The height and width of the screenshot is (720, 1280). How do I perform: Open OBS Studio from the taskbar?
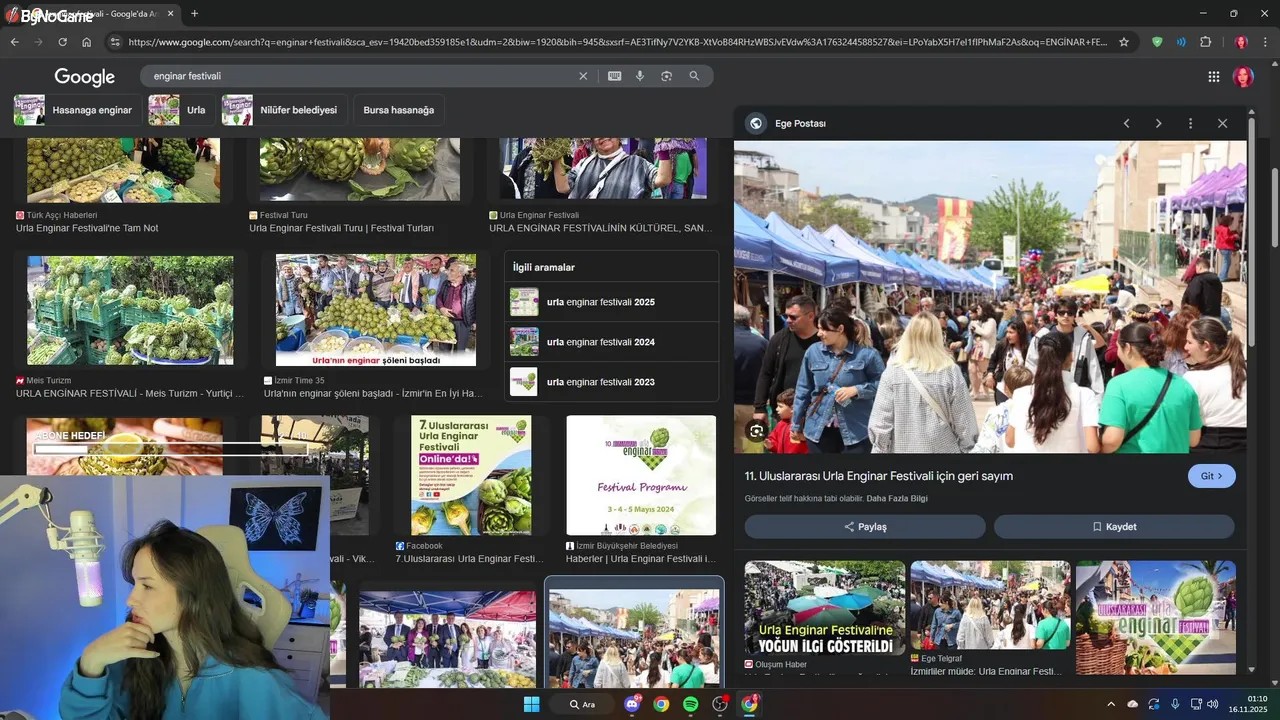(720, 704)
